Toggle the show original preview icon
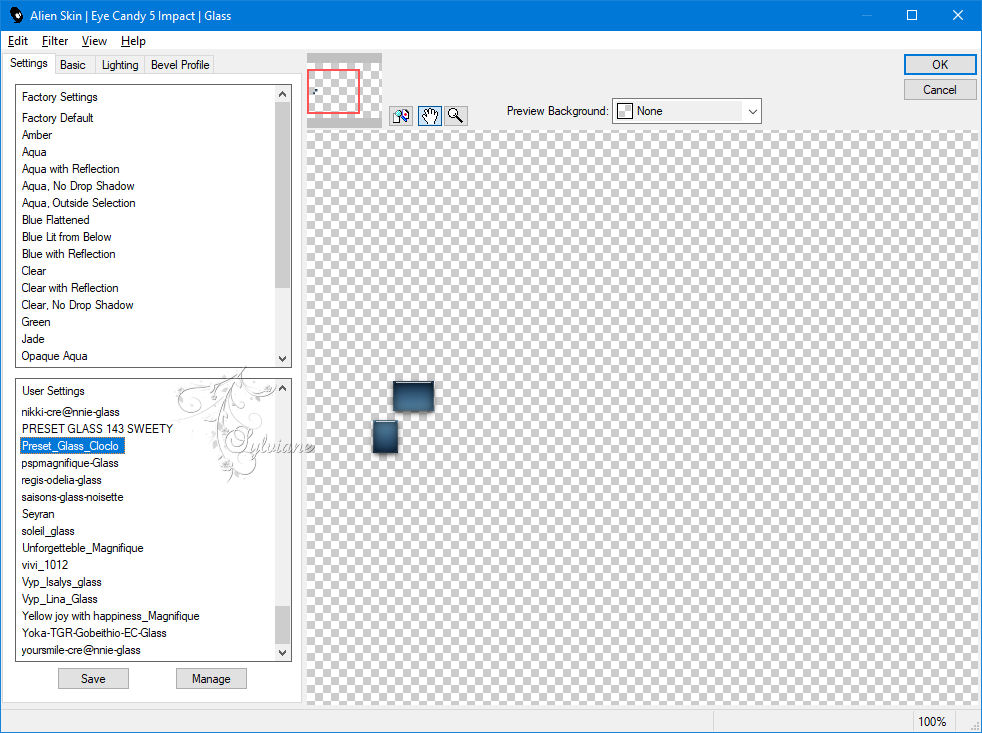Image resolution: width=982 pixels, height=733 pixels. tap(401, 116)
